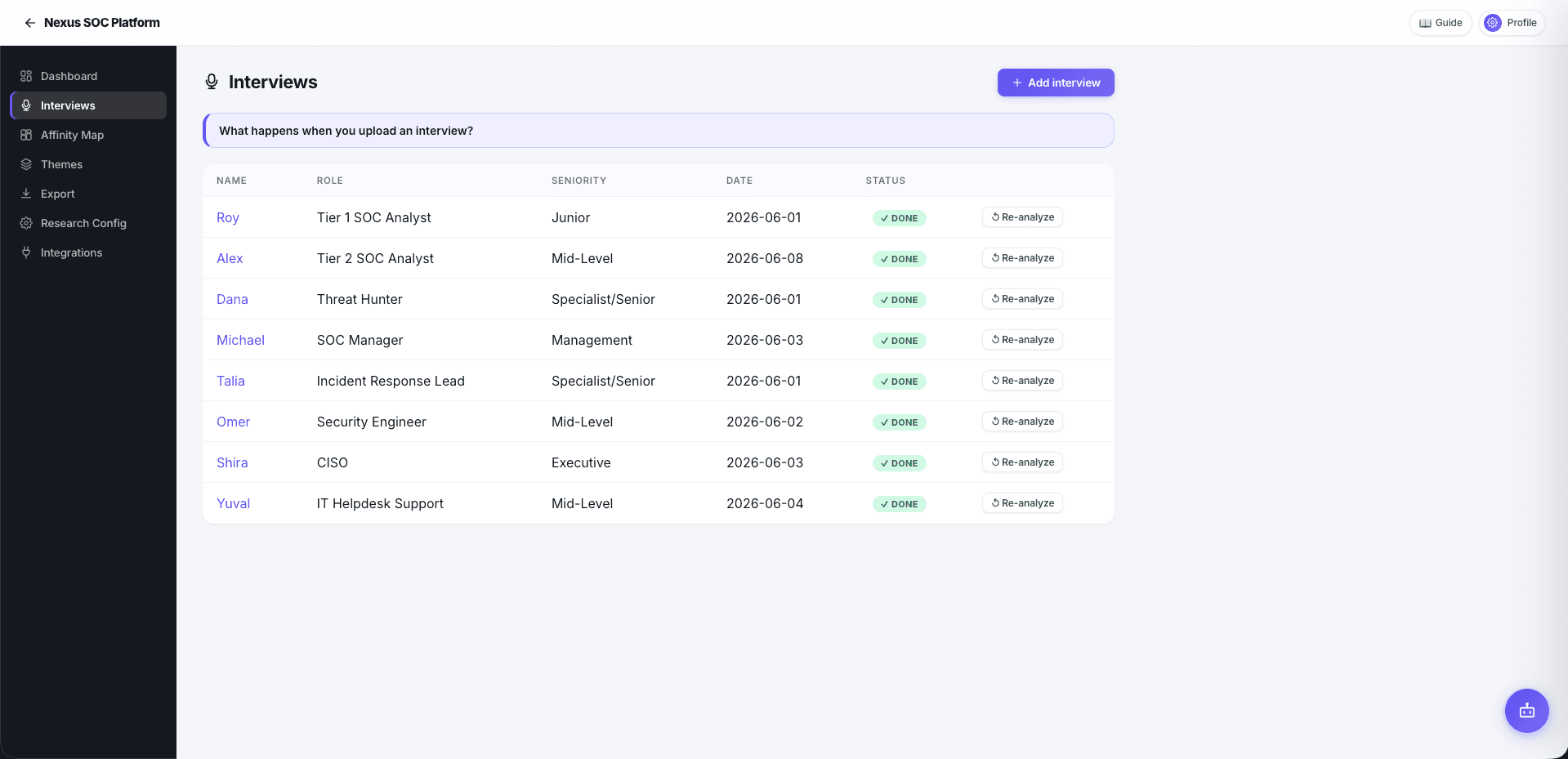Open the chatbot assistant floating button

coord(1526,711)
